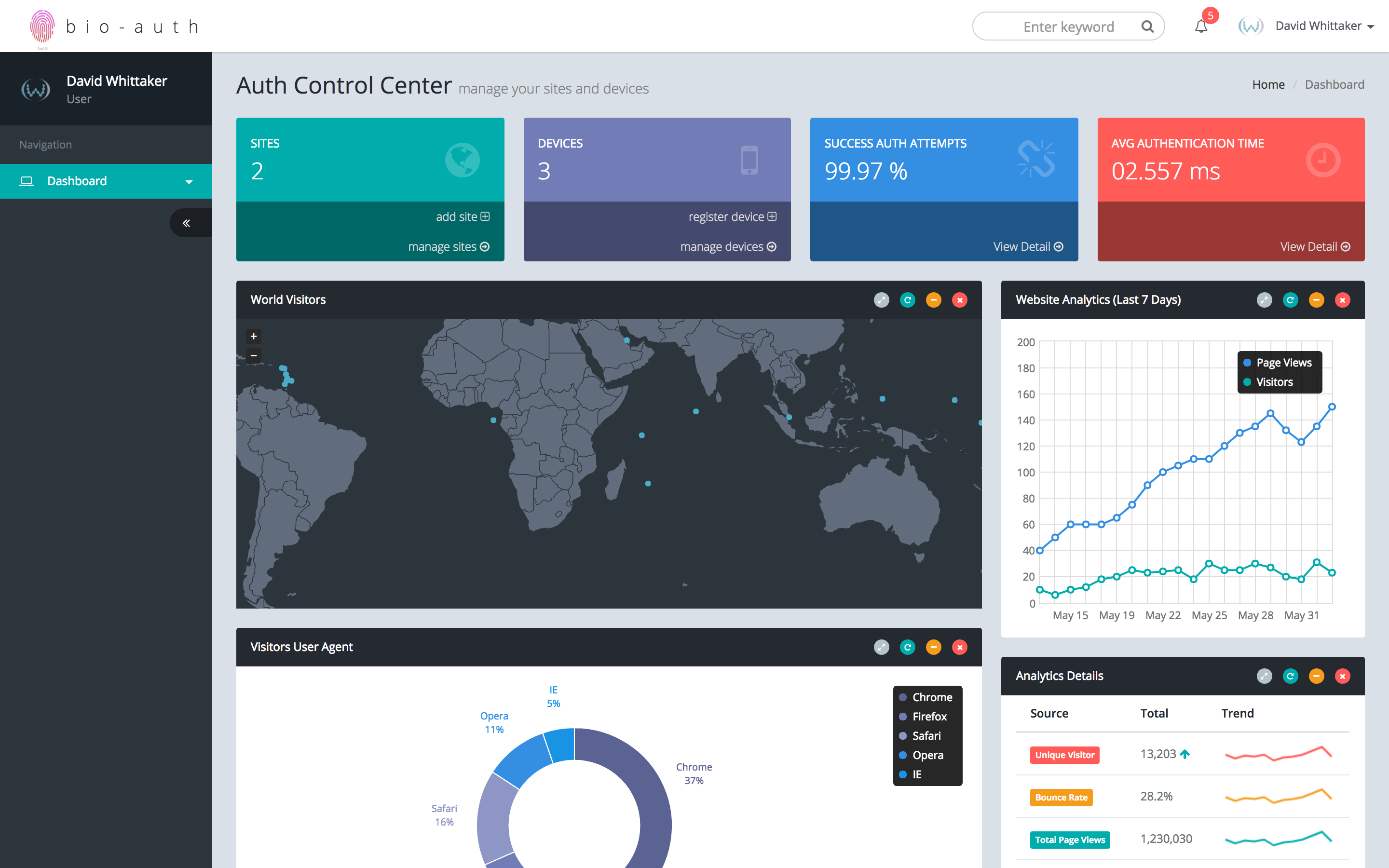Minimize the Analytics Details panel
This screenshot has width=1389, height=868.
click(x=1317, y=676)
